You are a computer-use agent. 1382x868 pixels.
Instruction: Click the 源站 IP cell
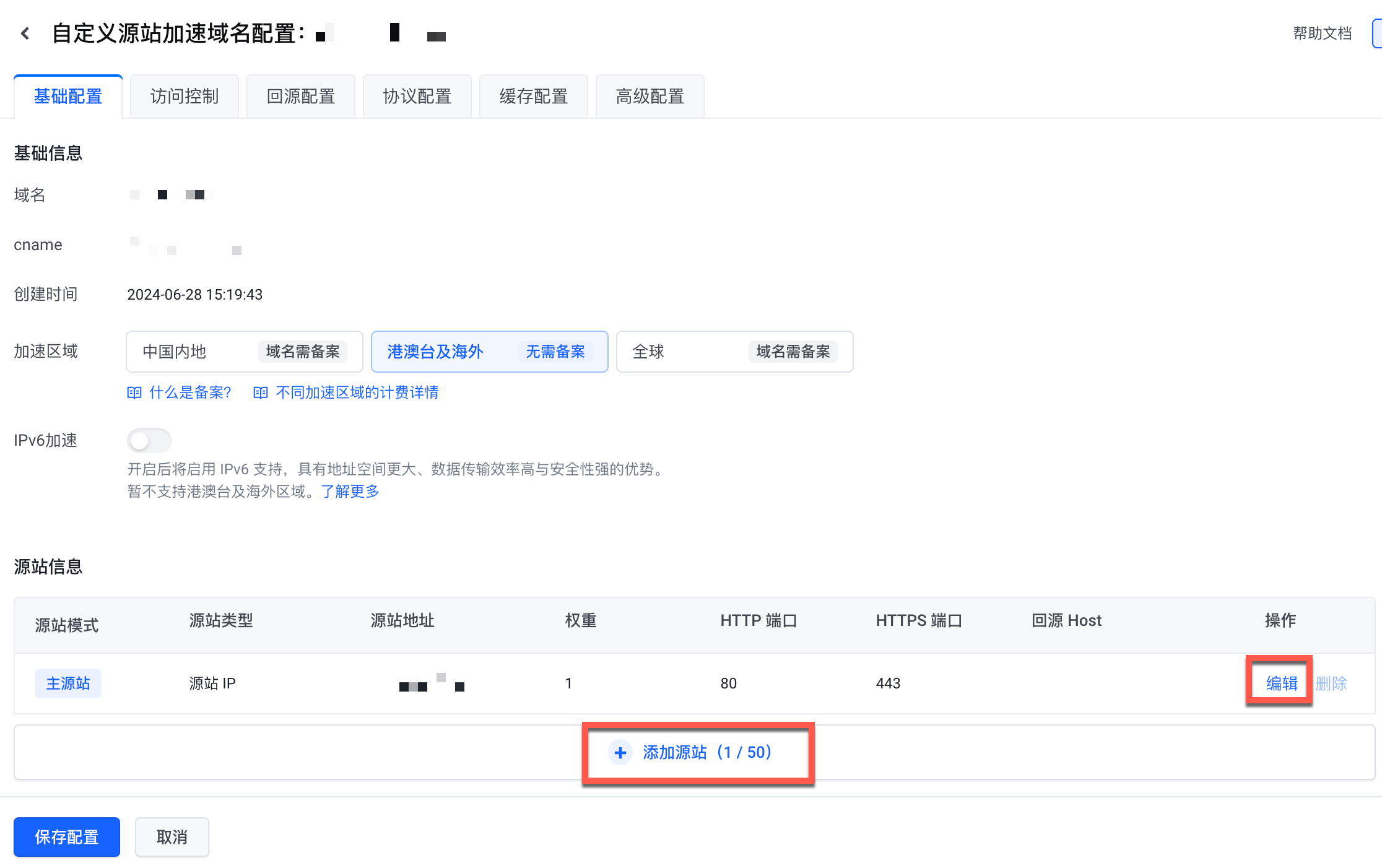pyautogui.click(x=212, y=684)
